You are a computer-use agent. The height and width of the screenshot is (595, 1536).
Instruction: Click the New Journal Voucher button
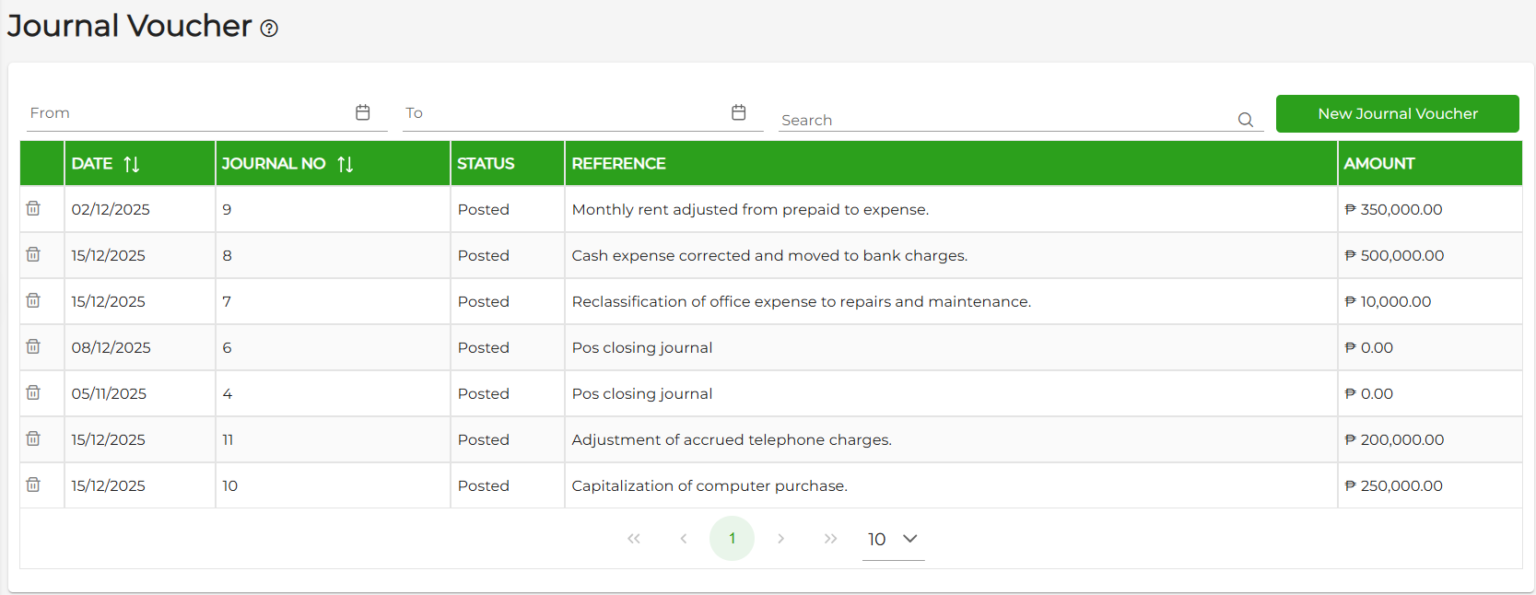tap(1397, 114)
